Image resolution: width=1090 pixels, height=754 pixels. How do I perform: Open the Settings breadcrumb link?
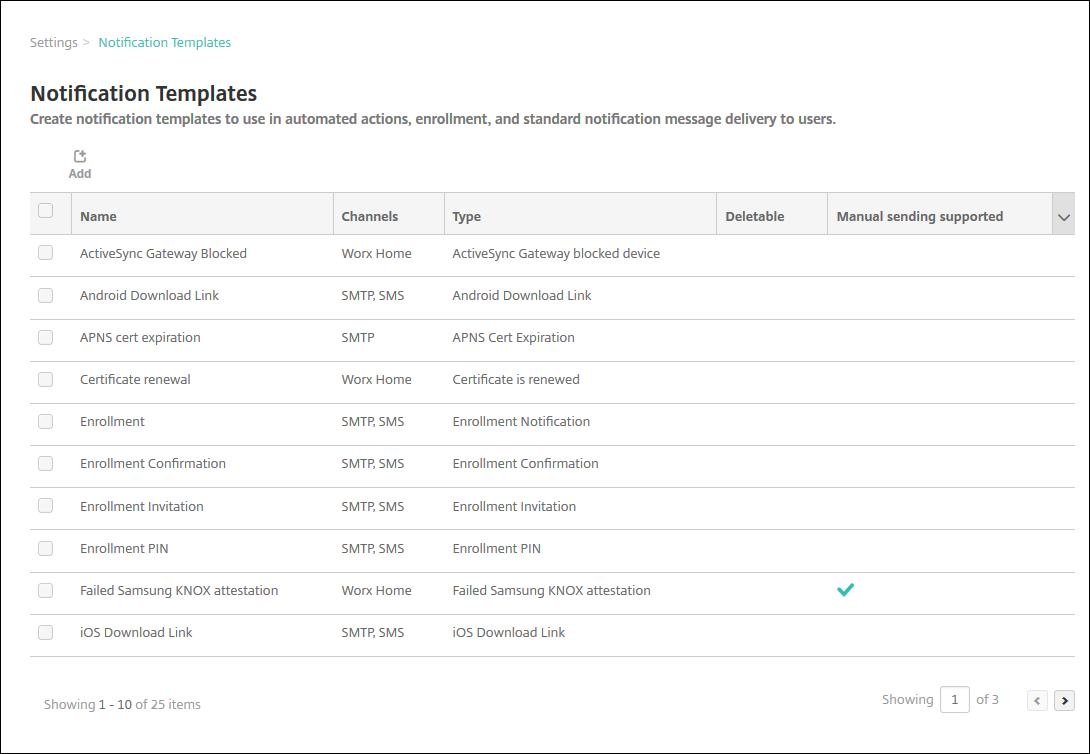(x=53, y=43)
